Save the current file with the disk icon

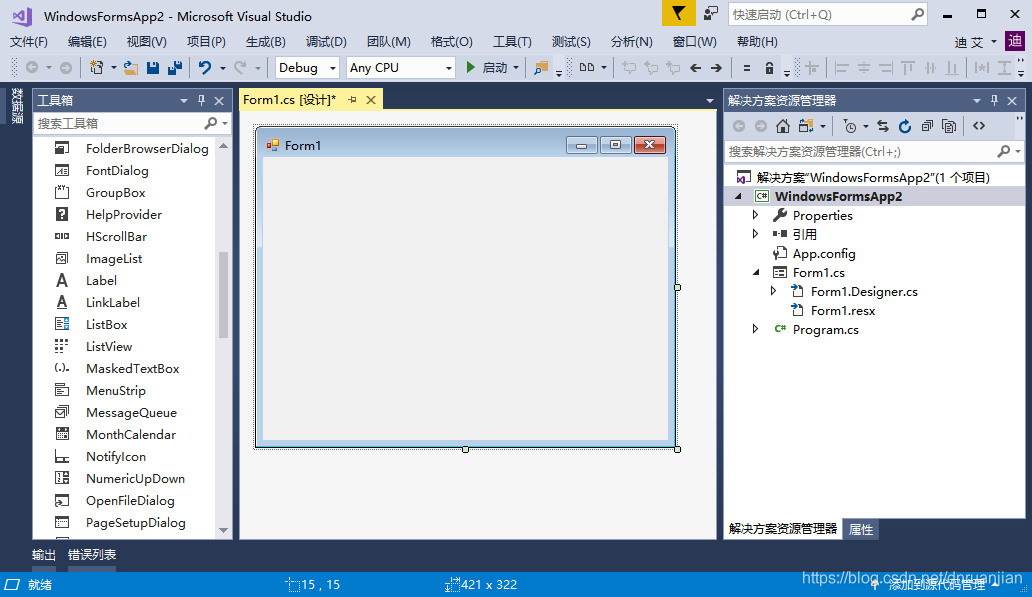[153, 68]
